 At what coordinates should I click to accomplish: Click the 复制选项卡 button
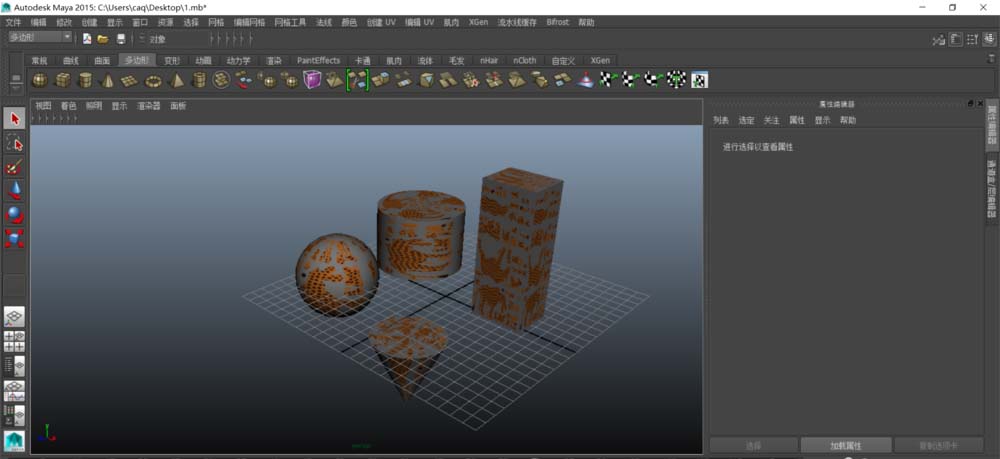pyautogui.click(x=939, y=445)
